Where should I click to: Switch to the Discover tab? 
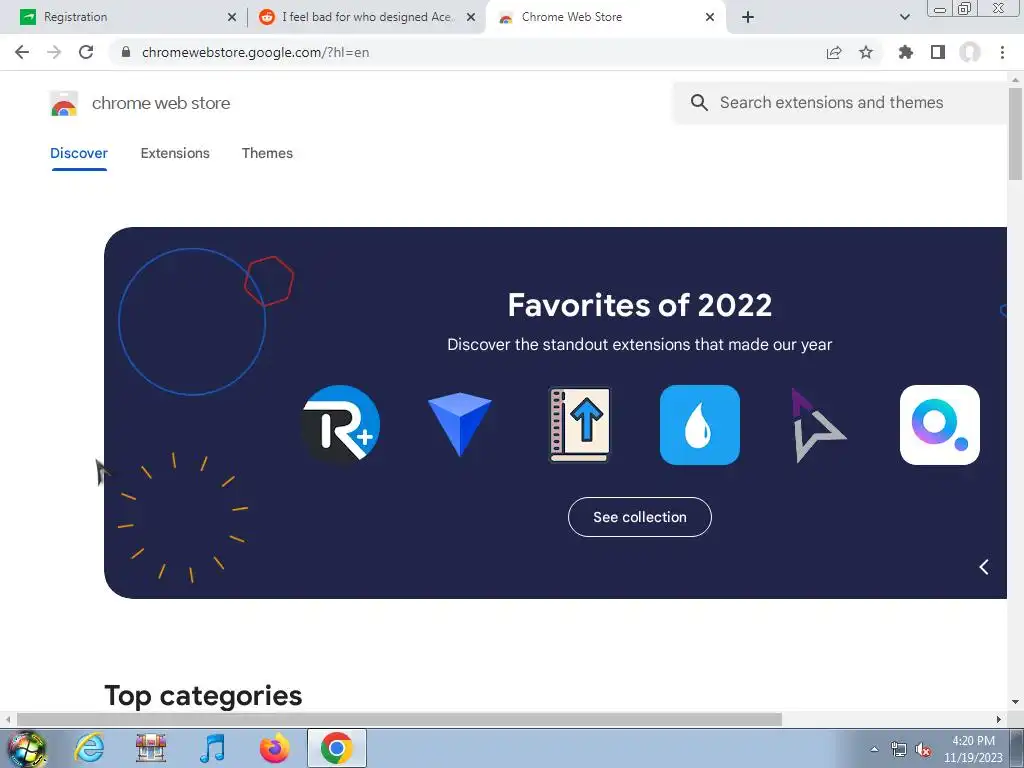[78, 153]
